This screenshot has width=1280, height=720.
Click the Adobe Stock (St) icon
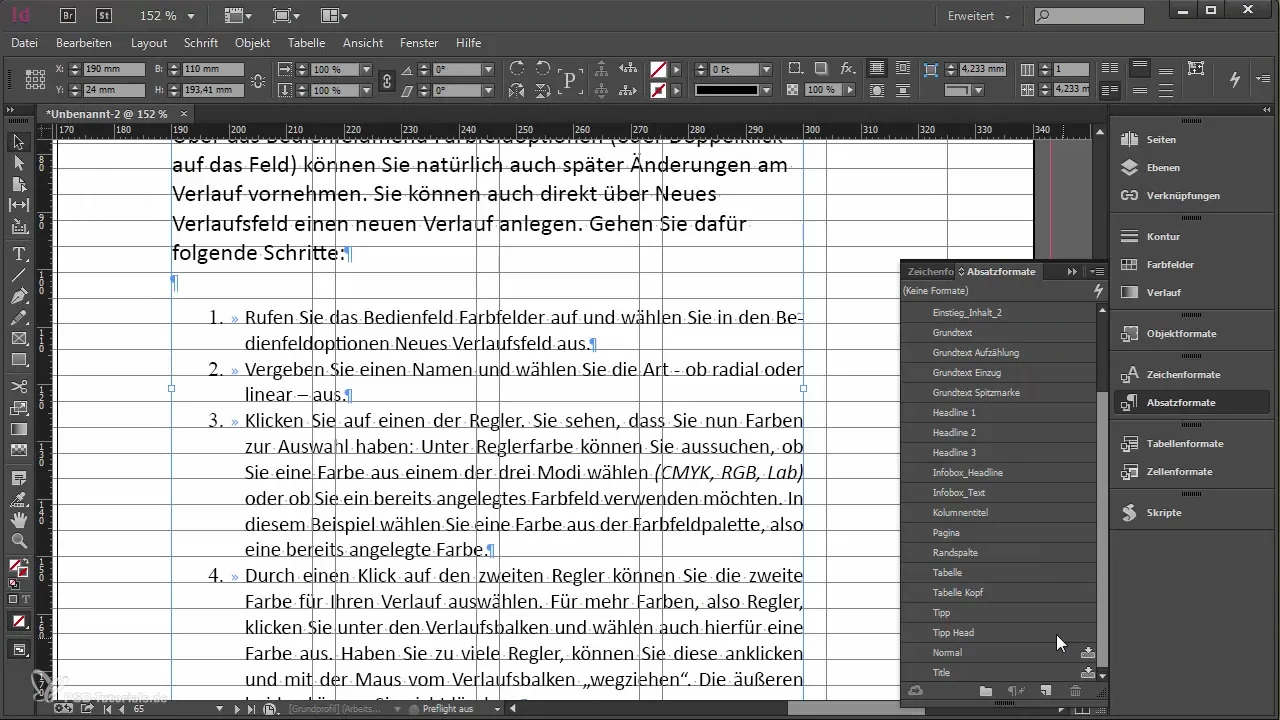tap(103, 15)
